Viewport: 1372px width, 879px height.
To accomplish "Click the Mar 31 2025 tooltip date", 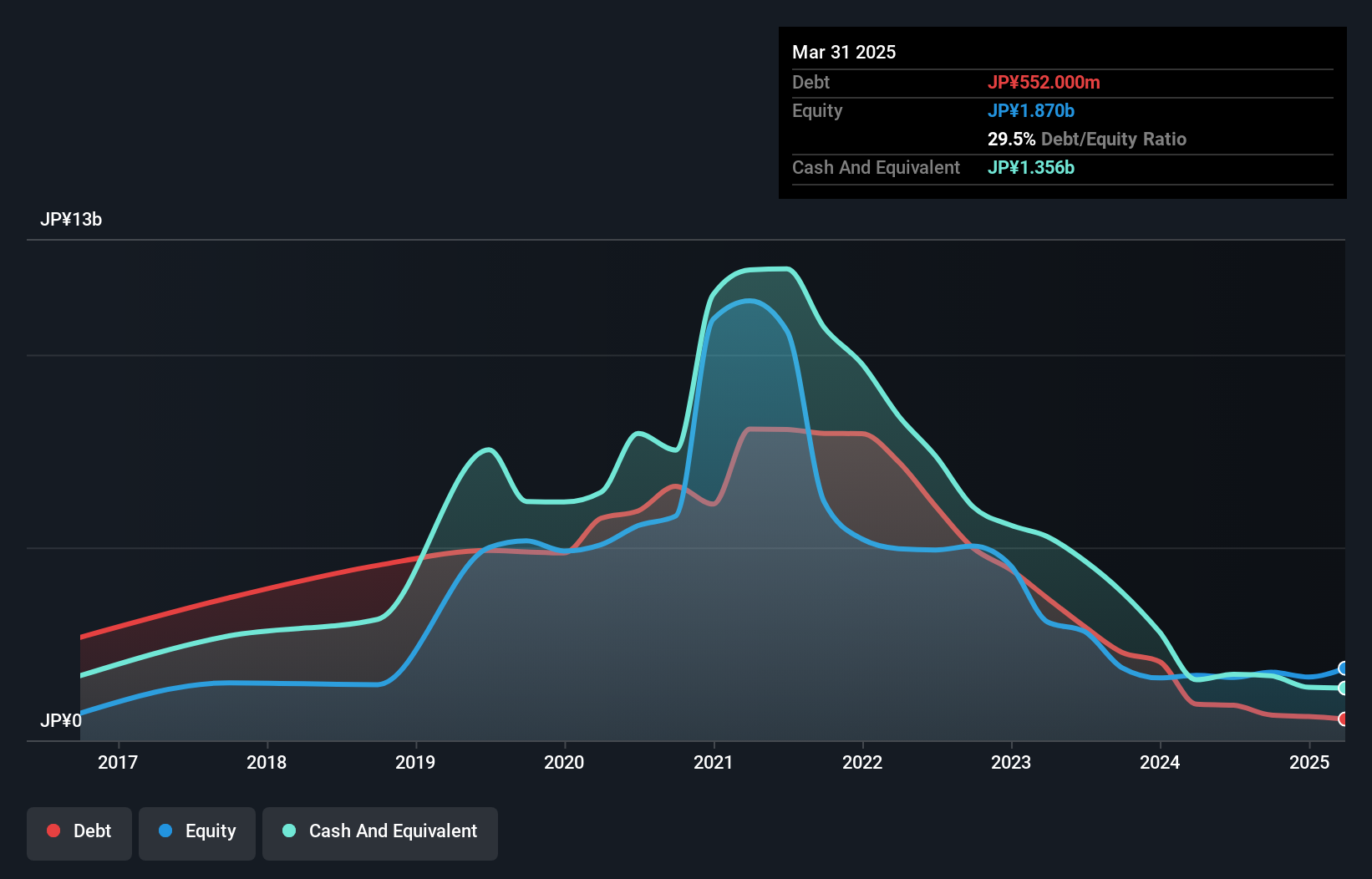I will click(844, 52).
